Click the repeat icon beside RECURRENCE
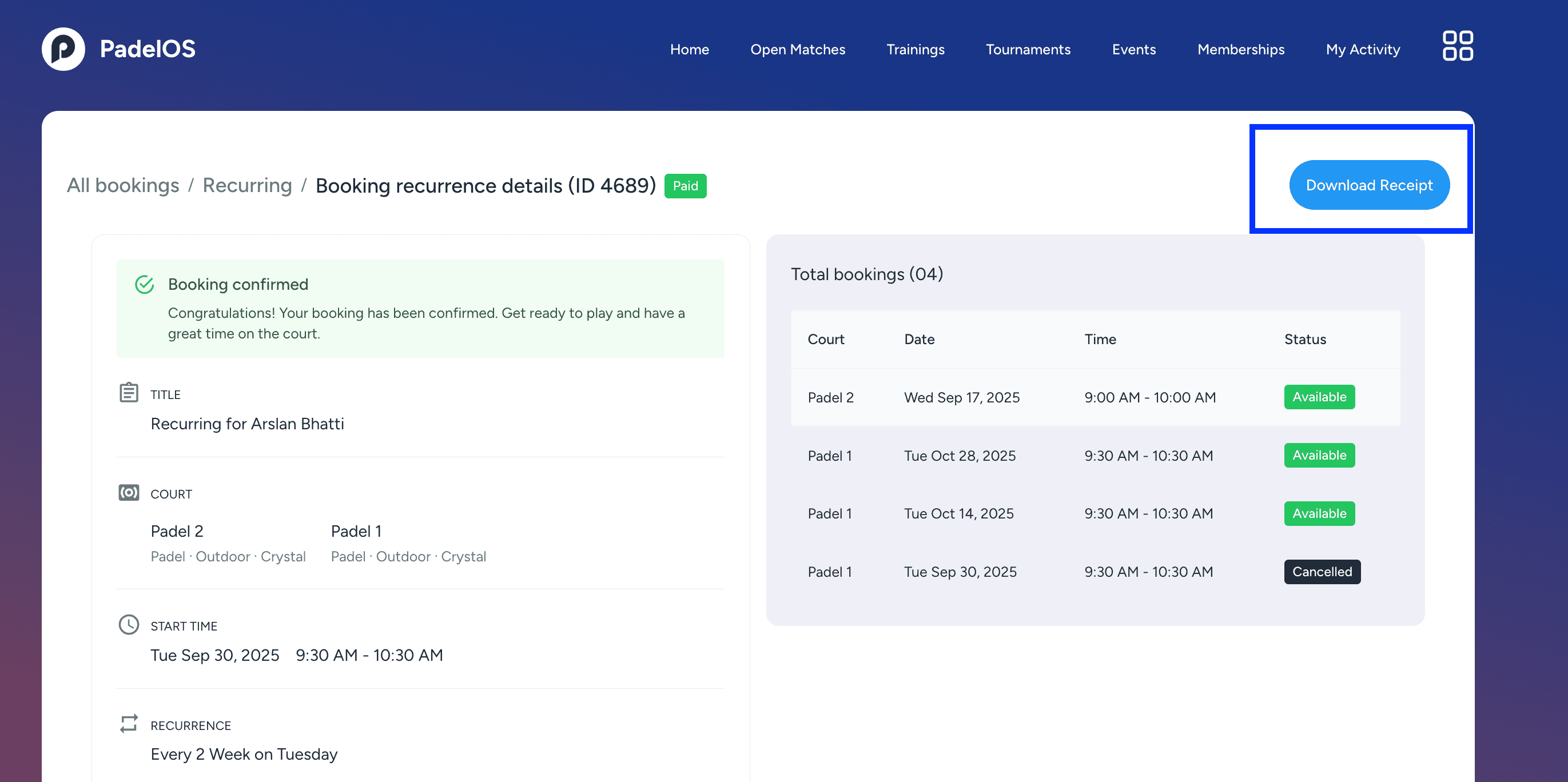1568x782 pixels. (129, 724)
